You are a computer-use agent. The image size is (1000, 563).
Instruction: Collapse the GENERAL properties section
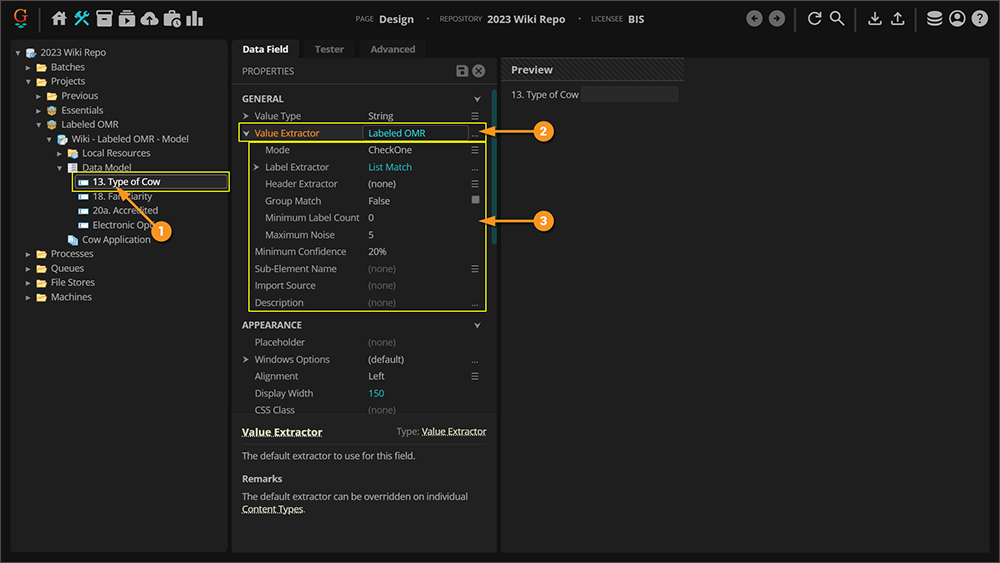[477, 99]
